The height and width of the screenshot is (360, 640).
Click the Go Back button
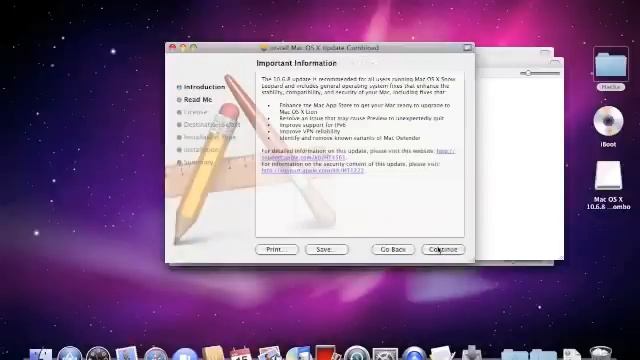coord(393,249)
